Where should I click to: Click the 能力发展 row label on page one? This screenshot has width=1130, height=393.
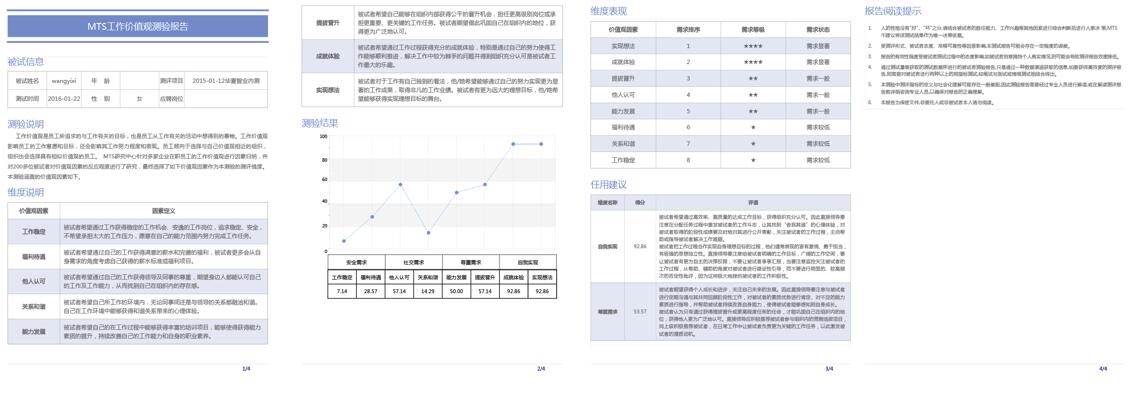(34, 332)
